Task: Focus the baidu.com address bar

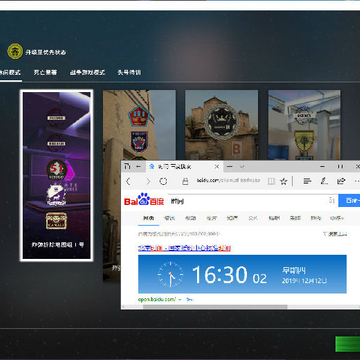Action: tap(228, 181)
